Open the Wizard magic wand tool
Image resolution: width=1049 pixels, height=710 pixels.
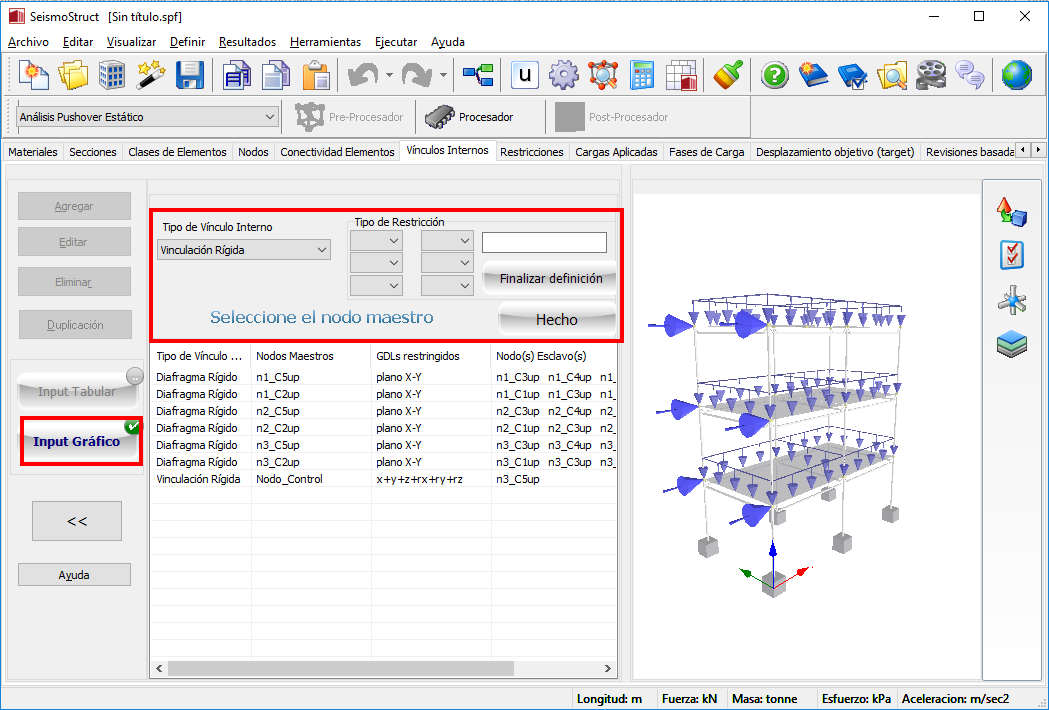(x=150, y=75)
